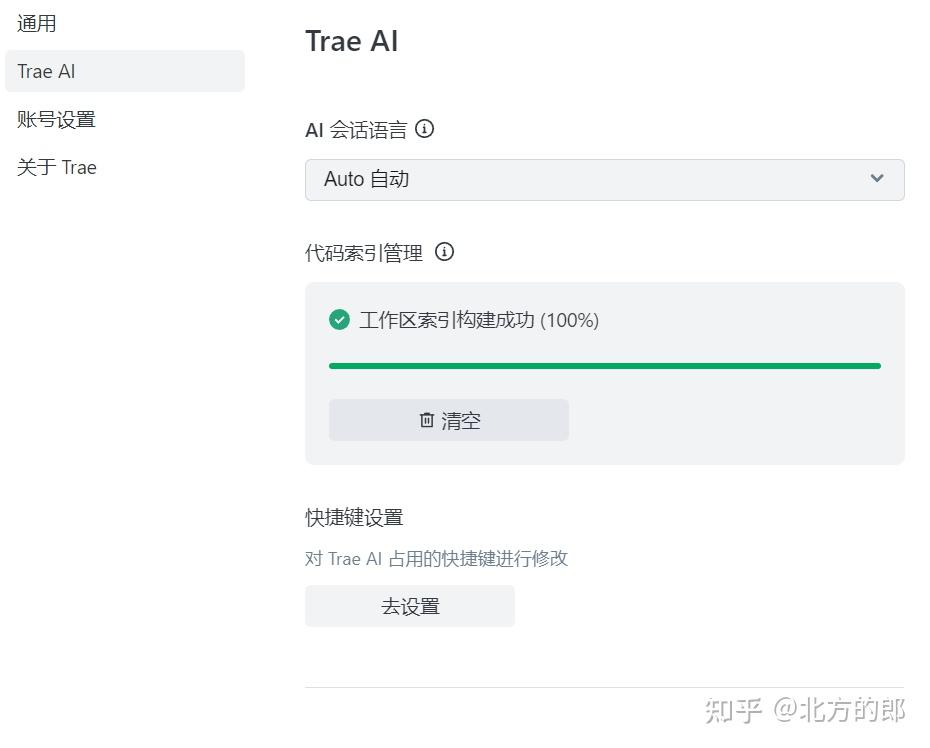Click the AI 会话语言 info icon
Image resolution: width=930 pixels, height=748 pixels.
coord(424,128)
